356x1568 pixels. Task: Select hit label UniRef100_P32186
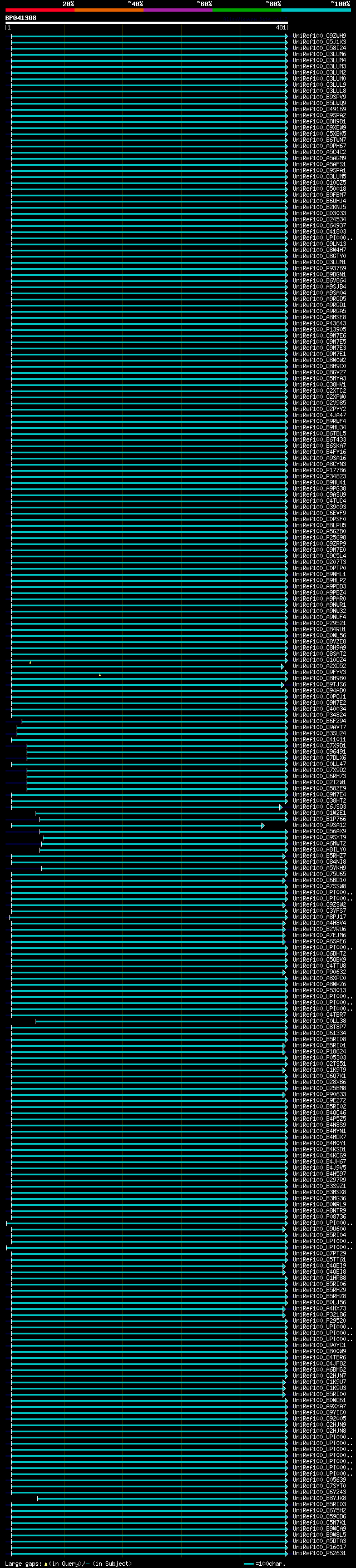(319, 1315)
